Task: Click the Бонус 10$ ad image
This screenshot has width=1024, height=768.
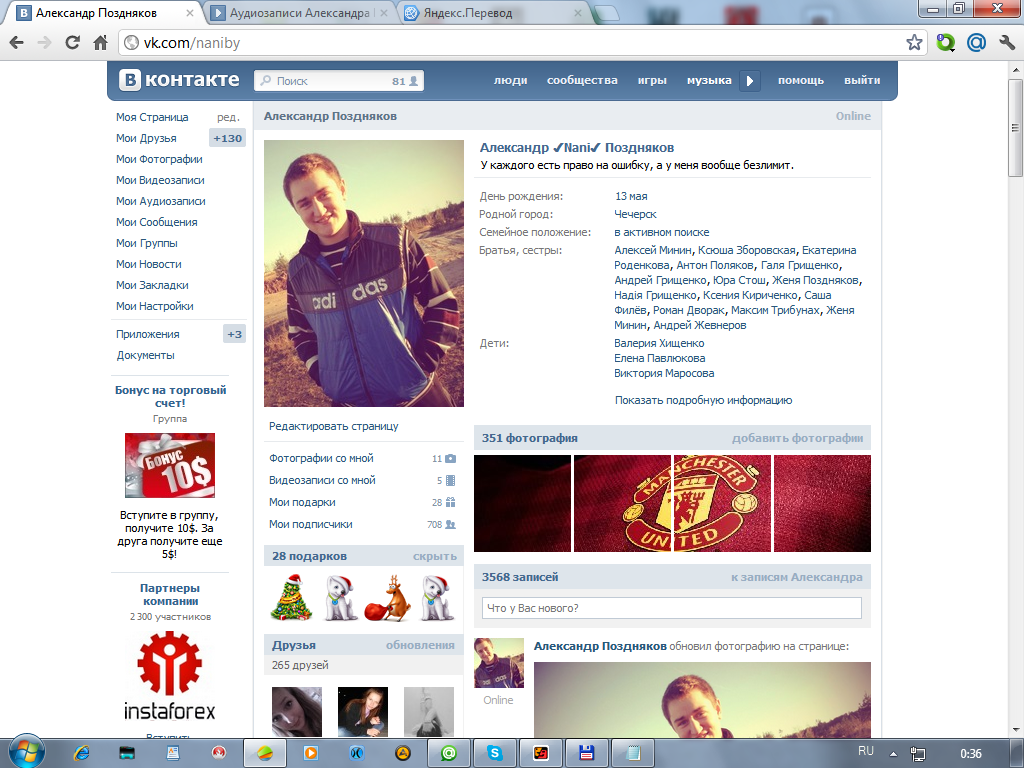Action: pos(170,466)
